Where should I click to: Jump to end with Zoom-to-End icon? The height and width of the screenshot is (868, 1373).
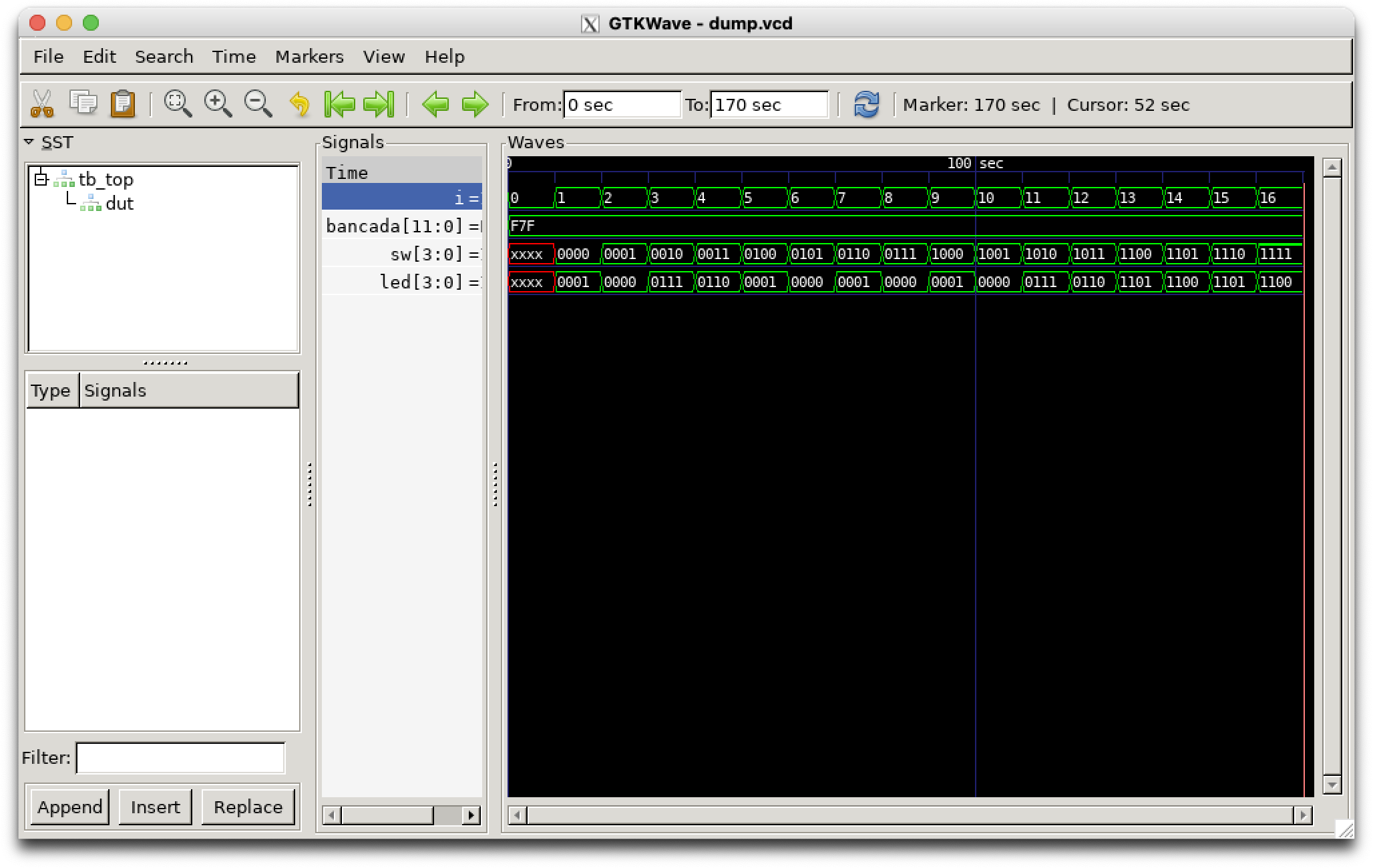(x=379, y=104)
